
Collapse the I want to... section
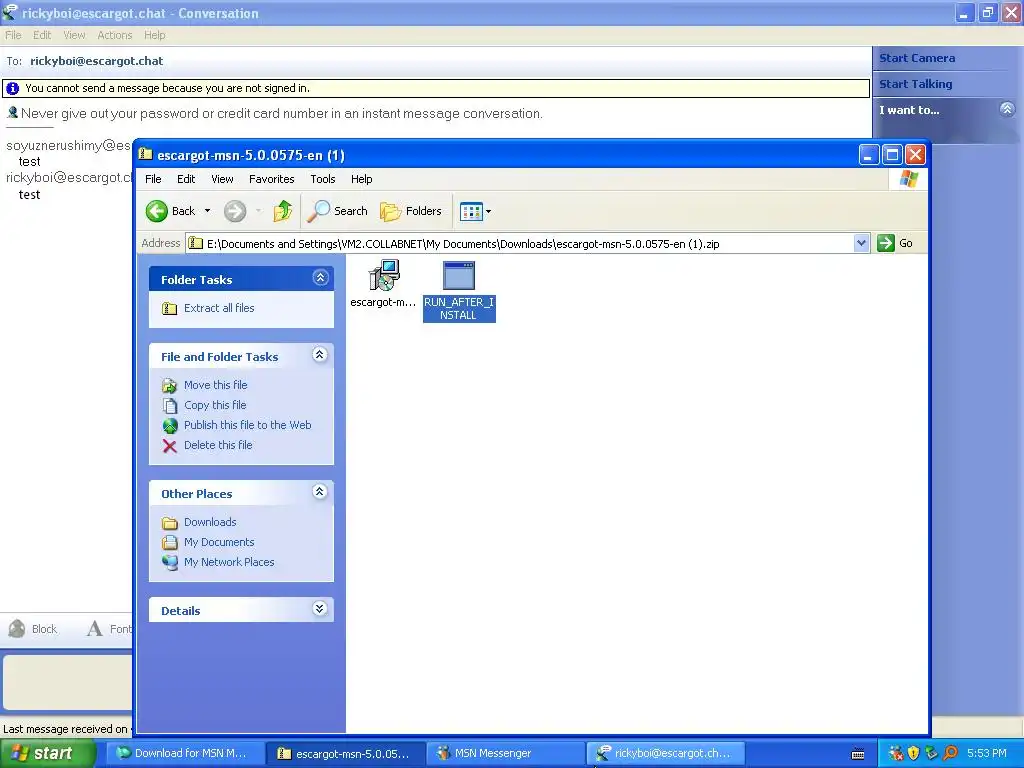(1007, 109)
